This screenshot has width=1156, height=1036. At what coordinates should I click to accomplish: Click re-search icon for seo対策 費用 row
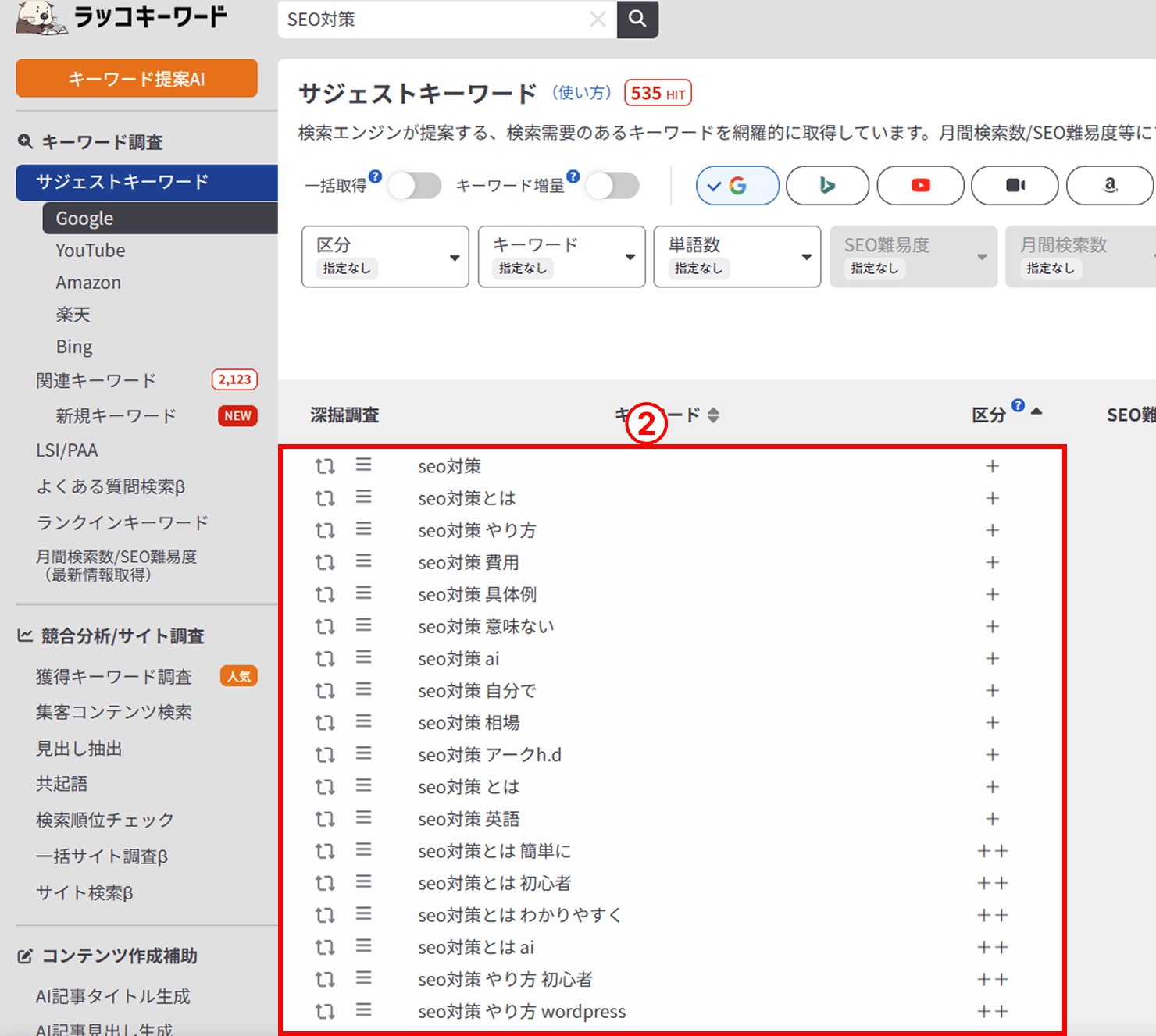click(325, 562)
